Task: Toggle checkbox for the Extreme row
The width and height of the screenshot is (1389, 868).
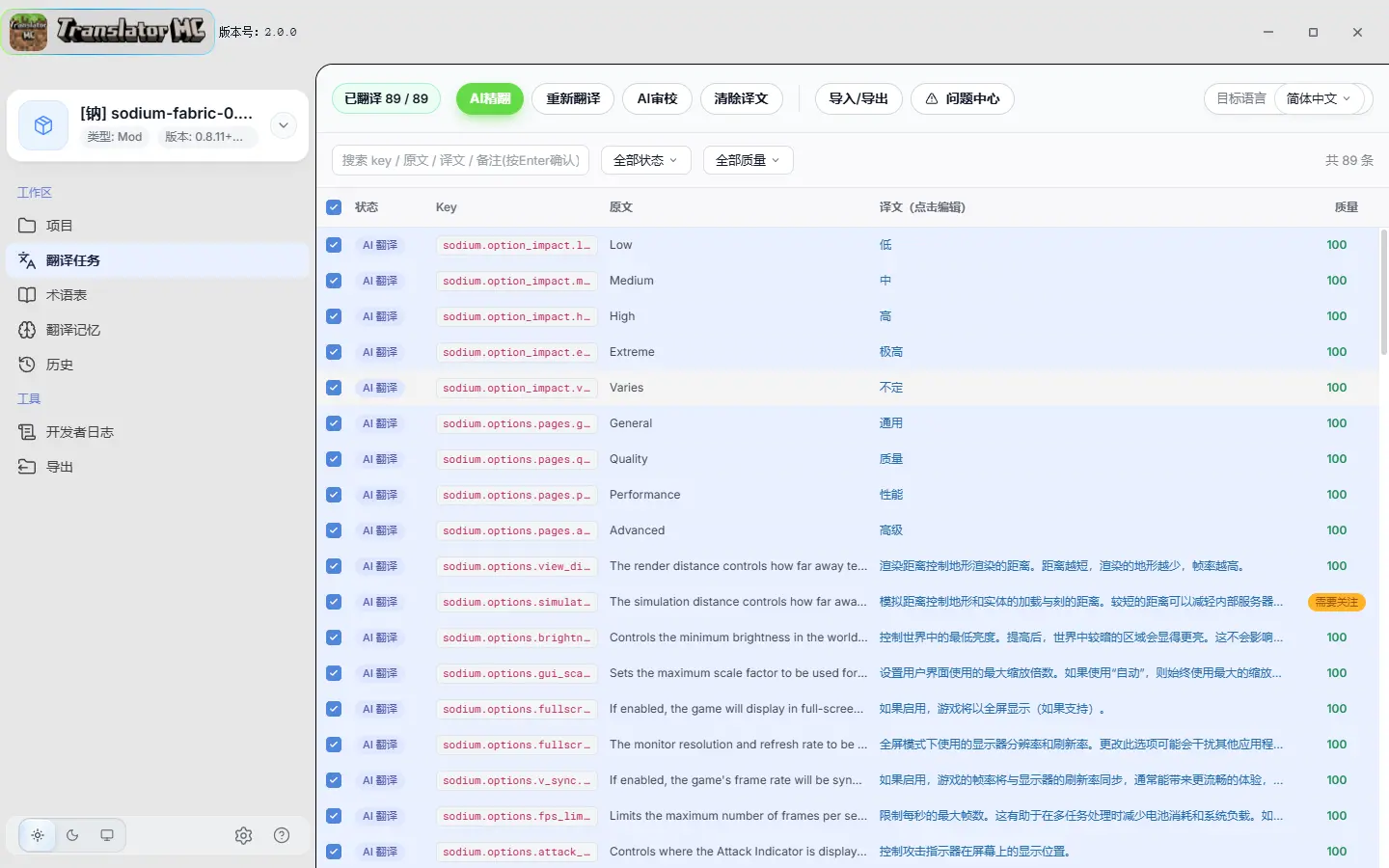Action: (334, 352)
